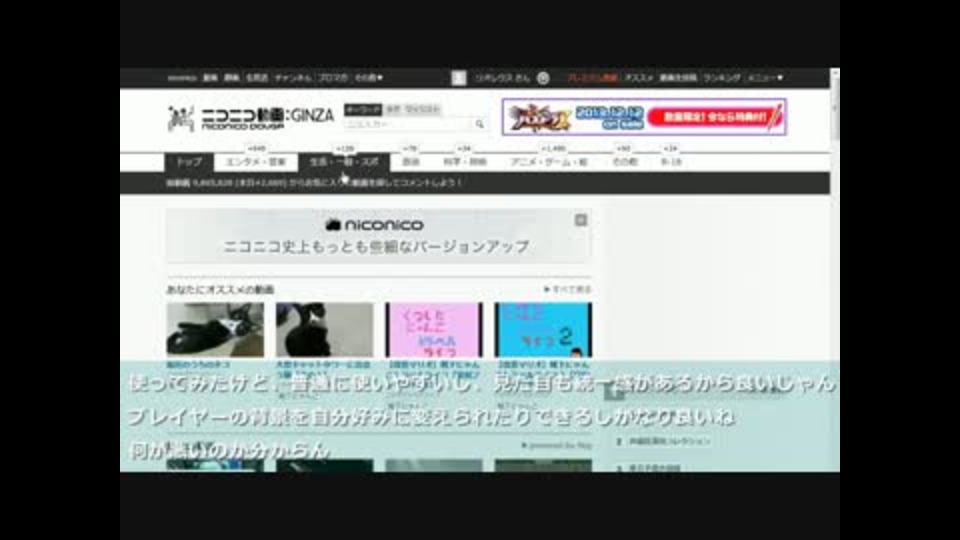Select the R-18 category tab
The width and height of the screenshot is (960, 540).
click(671, 162)
